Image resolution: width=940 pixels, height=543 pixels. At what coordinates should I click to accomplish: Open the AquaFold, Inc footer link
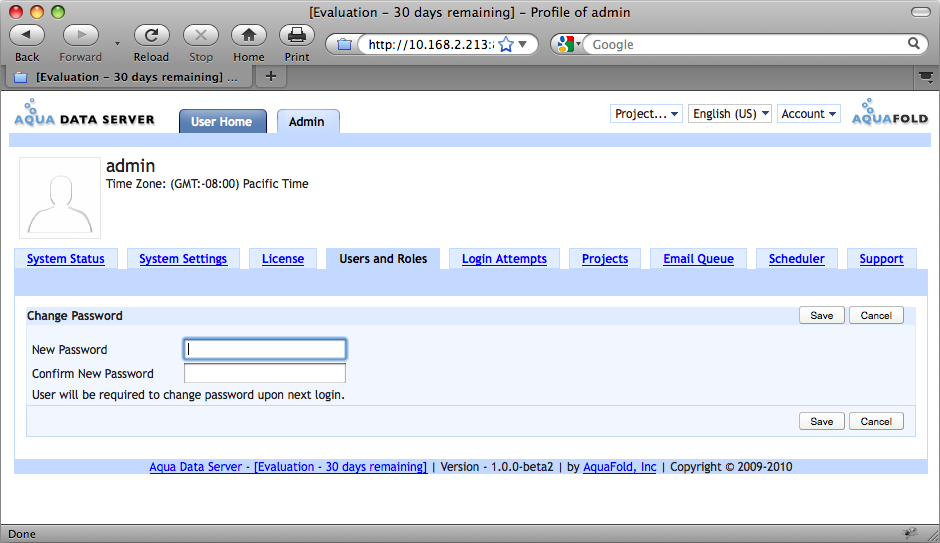(x=620, y=467)
